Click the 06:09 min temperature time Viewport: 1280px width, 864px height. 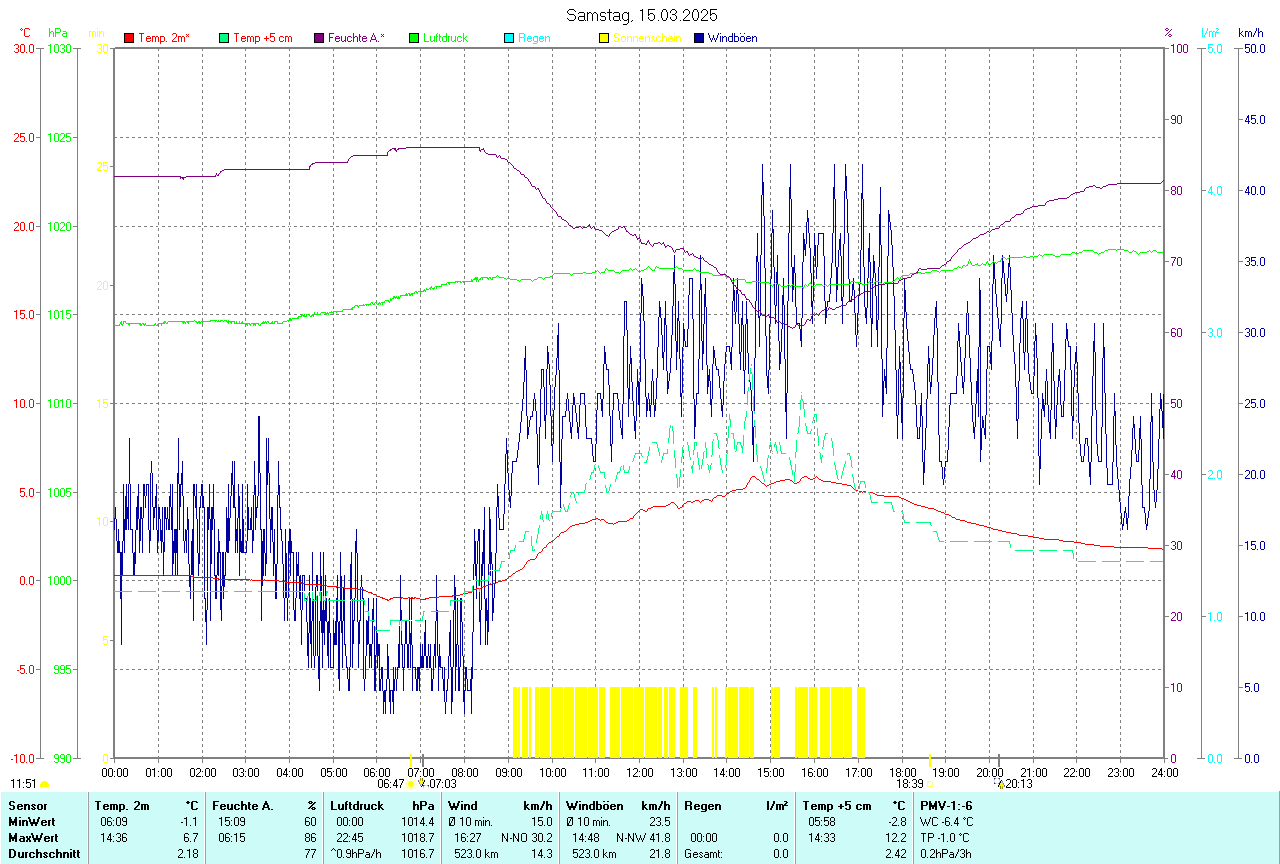click(114, 822)
